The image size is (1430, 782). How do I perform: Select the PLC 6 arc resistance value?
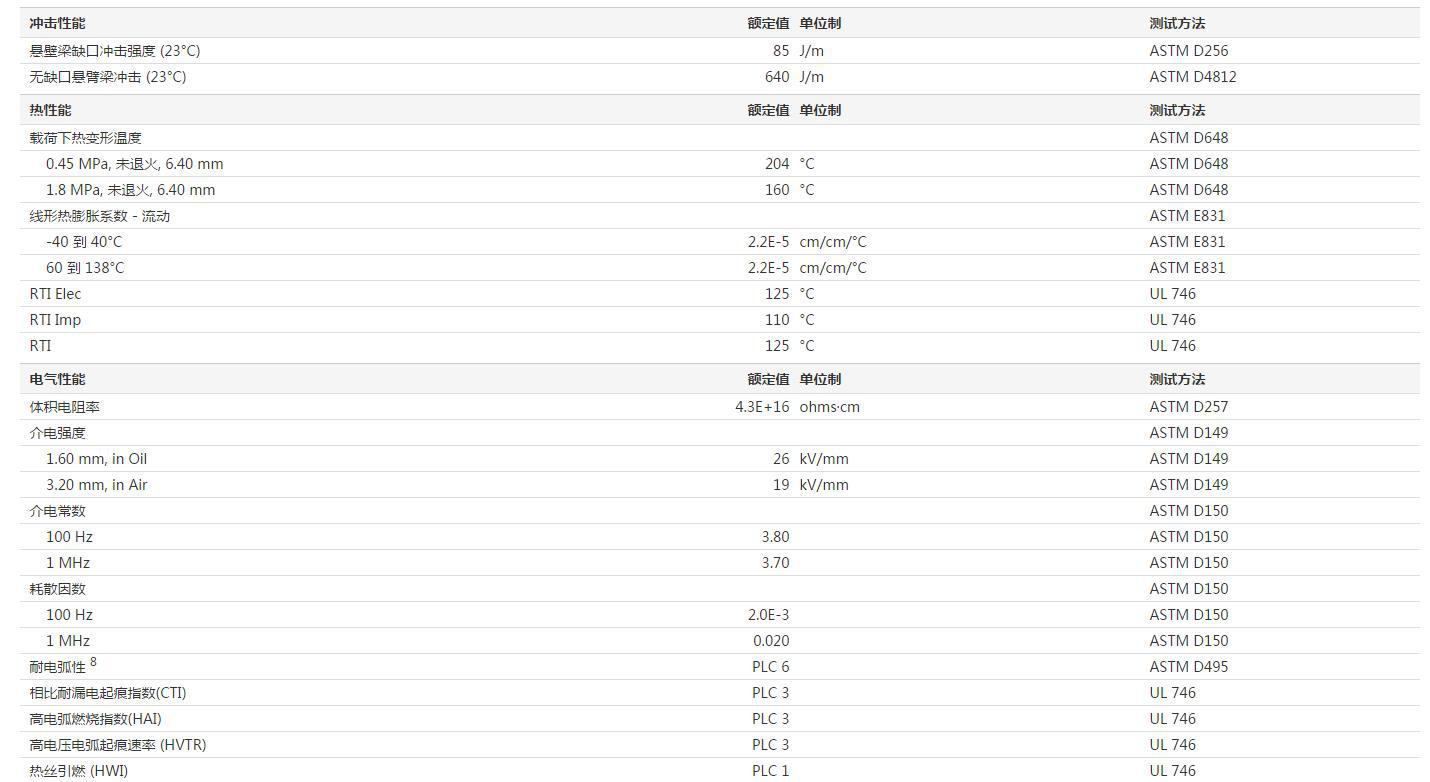771,667
